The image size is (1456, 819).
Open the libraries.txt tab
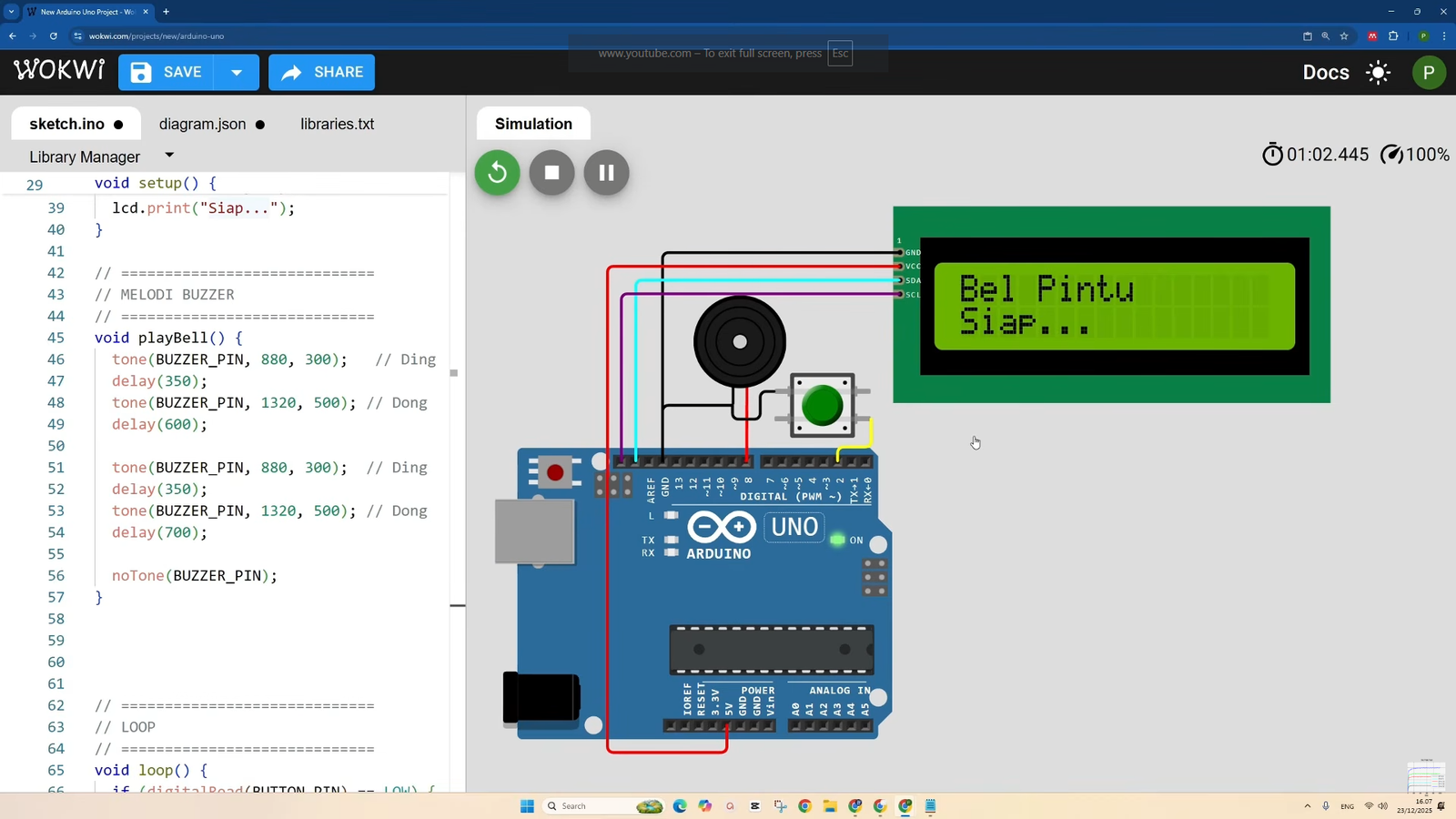click(x=338, y=124)
